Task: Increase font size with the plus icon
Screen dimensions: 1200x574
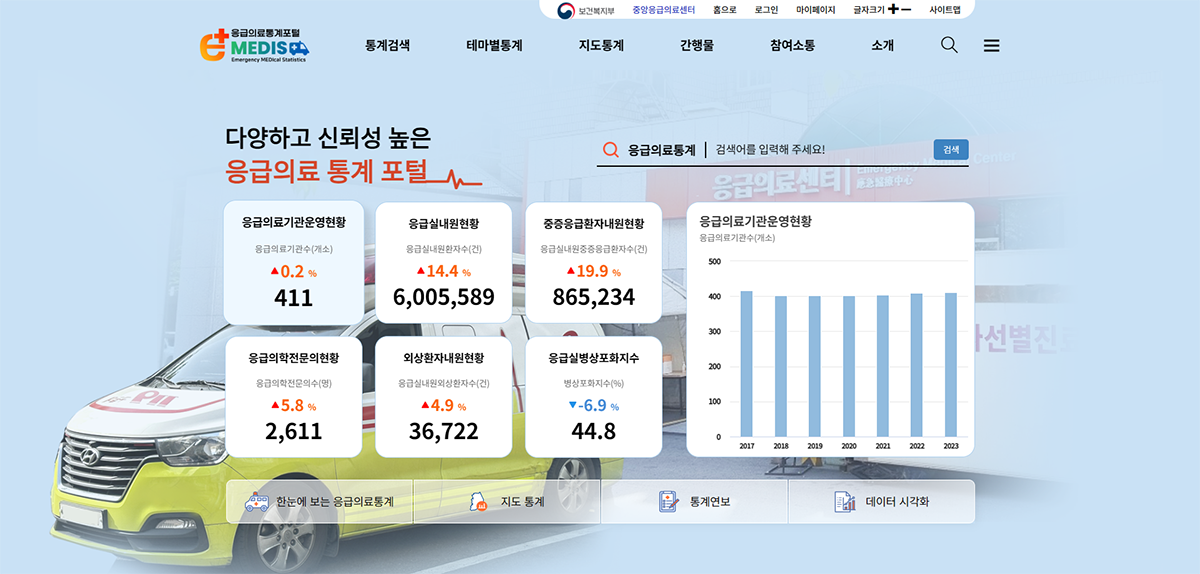Action: 893,9
